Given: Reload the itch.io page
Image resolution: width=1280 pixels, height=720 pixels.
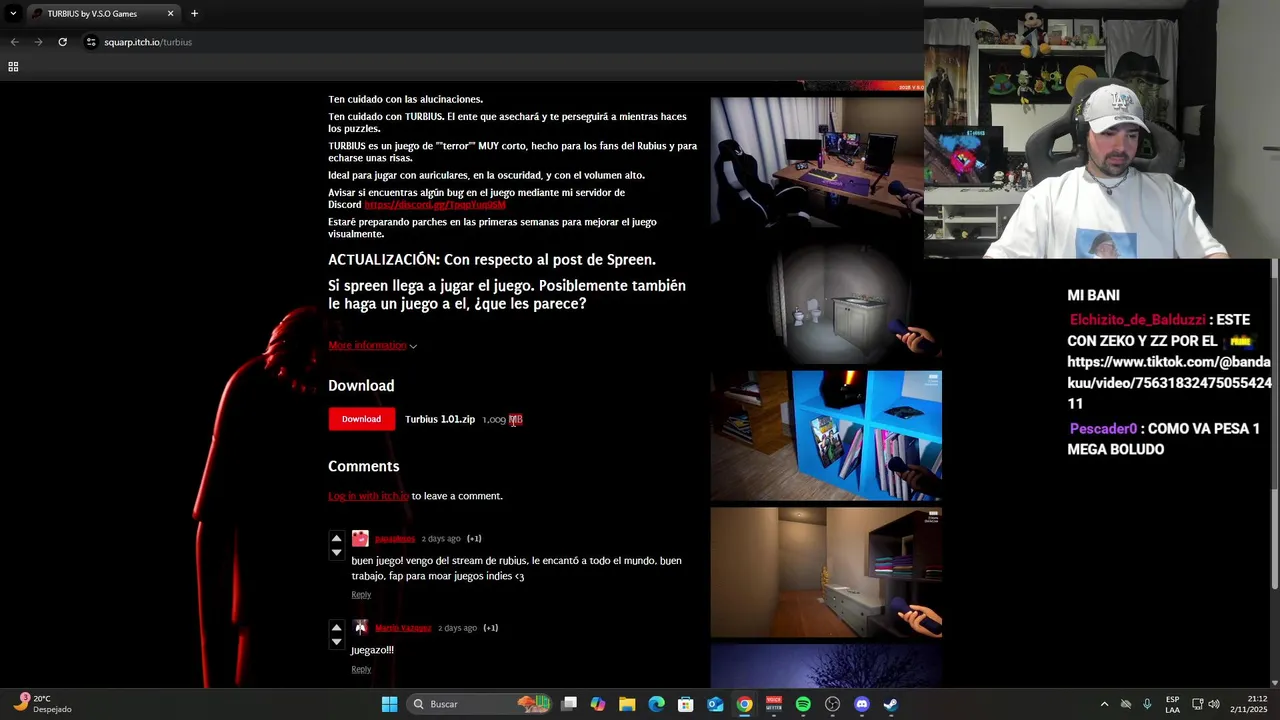Looking at the screenshot, I should coord(62,42).
